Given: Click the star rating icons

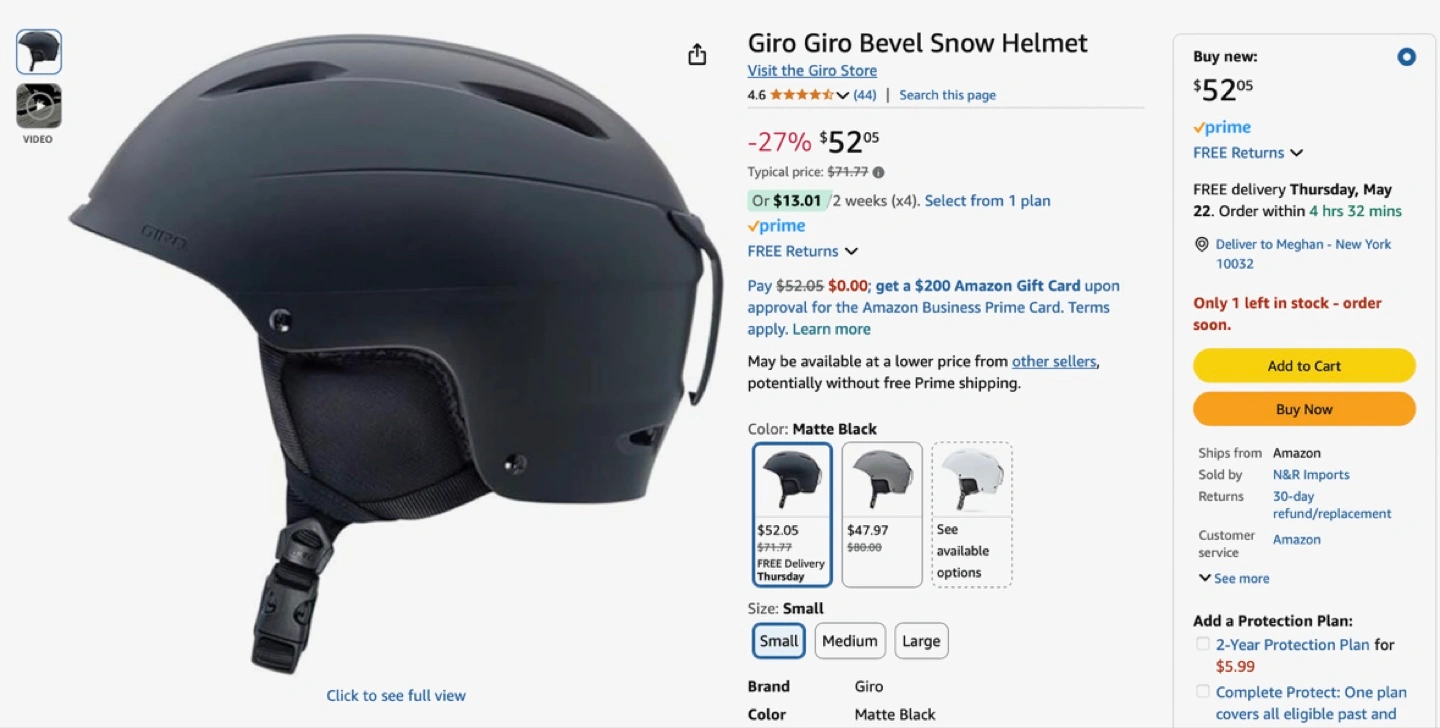Looking at the screenshot, I should click(x=802, y=95).
